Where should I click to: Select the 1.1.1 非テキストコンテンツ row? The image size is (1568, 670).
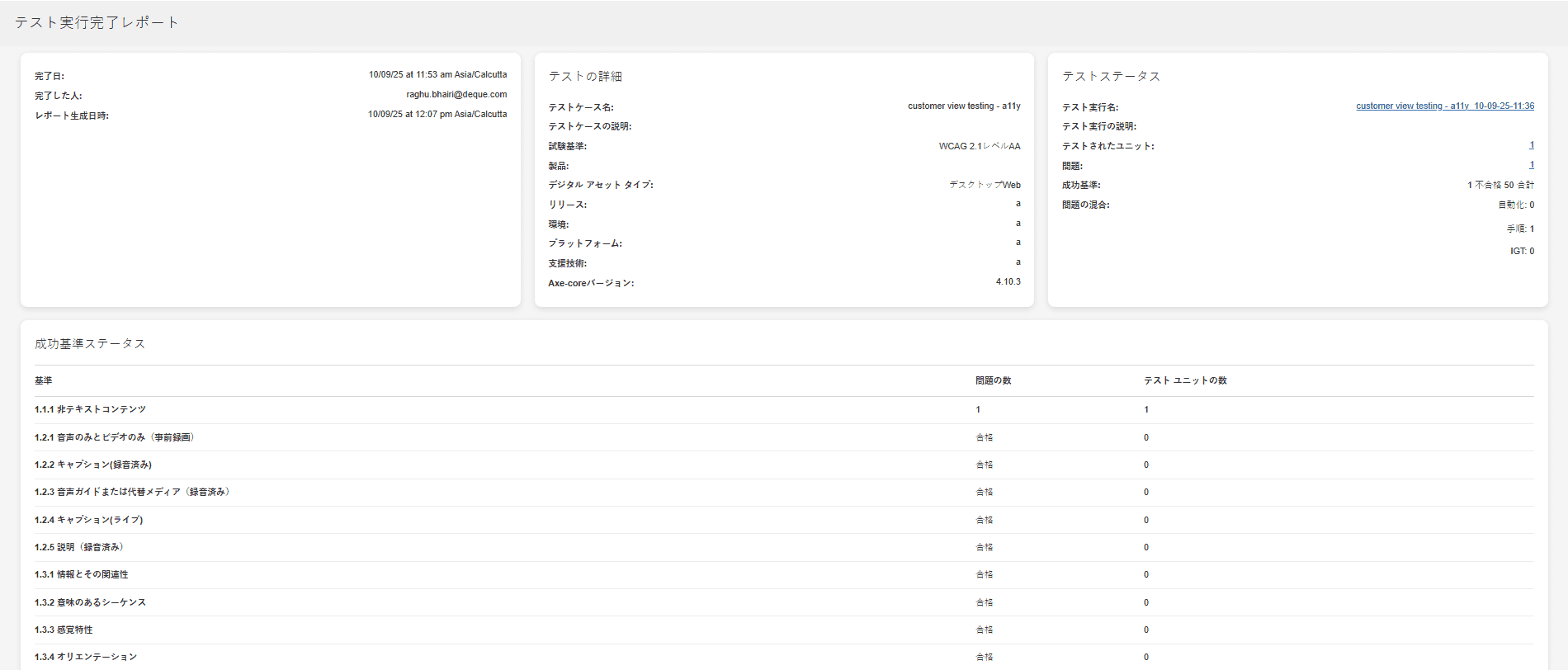coord(90,409)
